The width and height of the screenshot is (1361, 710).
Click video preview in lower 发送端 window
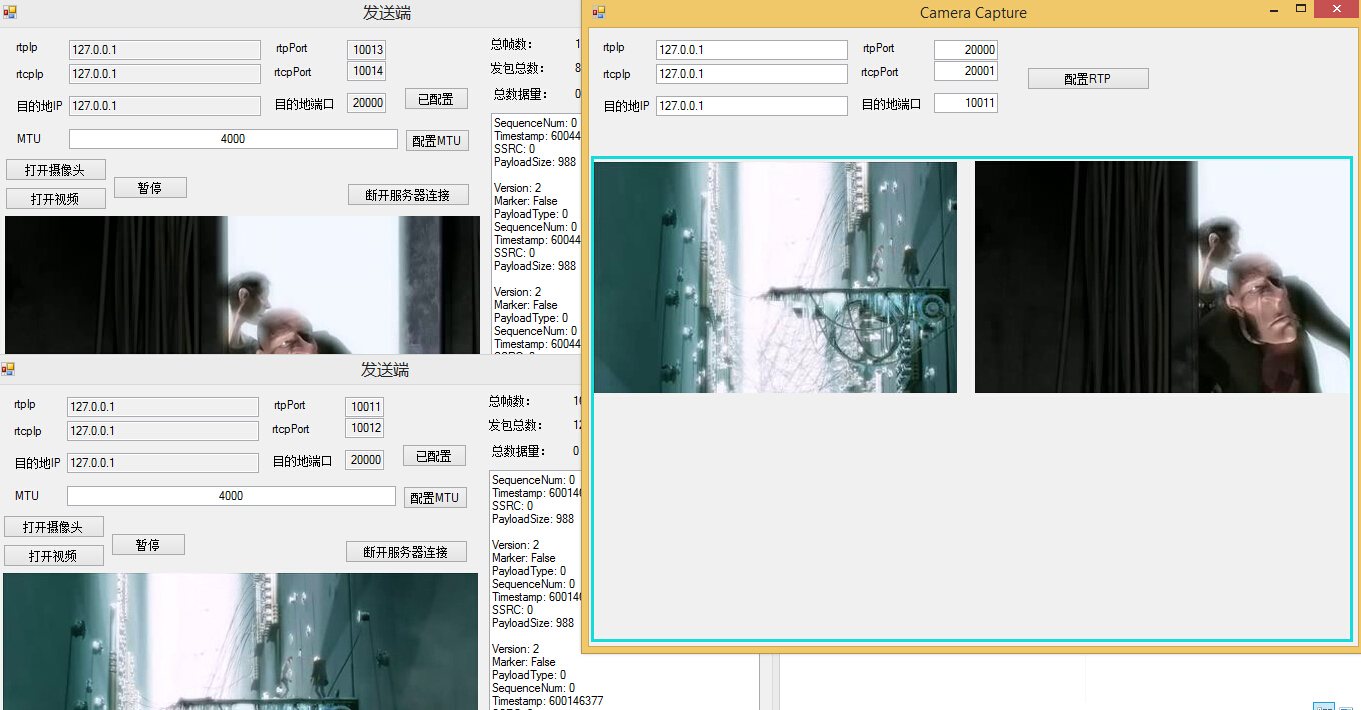pos(241,641)
